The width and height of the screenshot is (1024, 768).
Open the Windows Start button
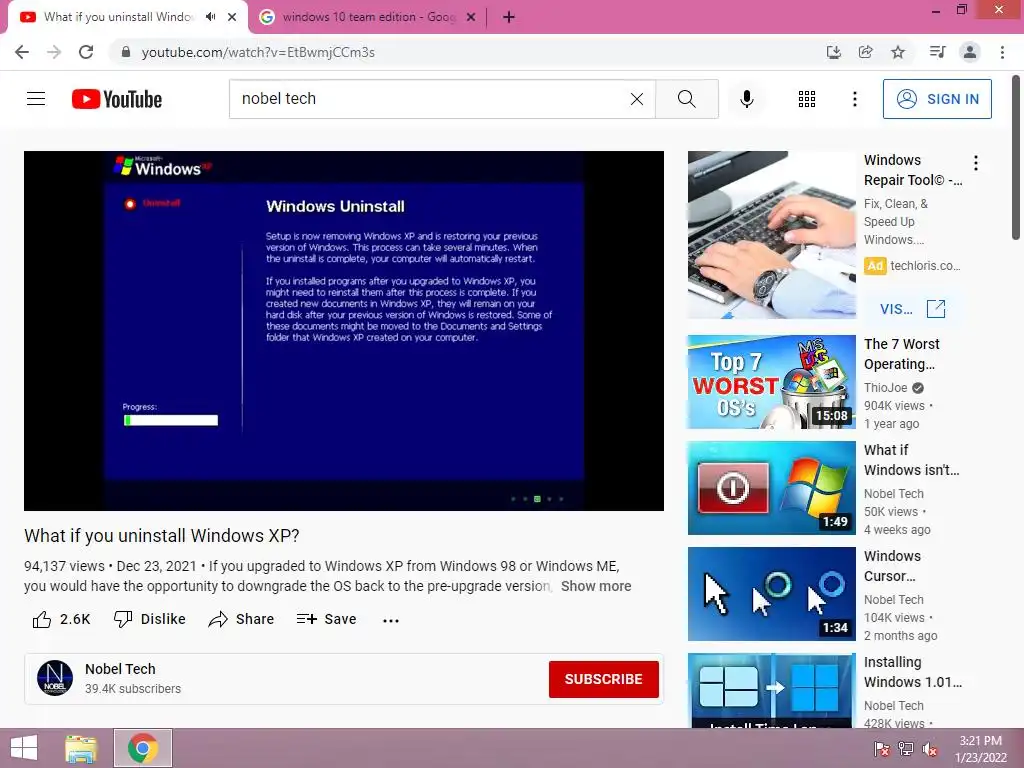point(24,748)
